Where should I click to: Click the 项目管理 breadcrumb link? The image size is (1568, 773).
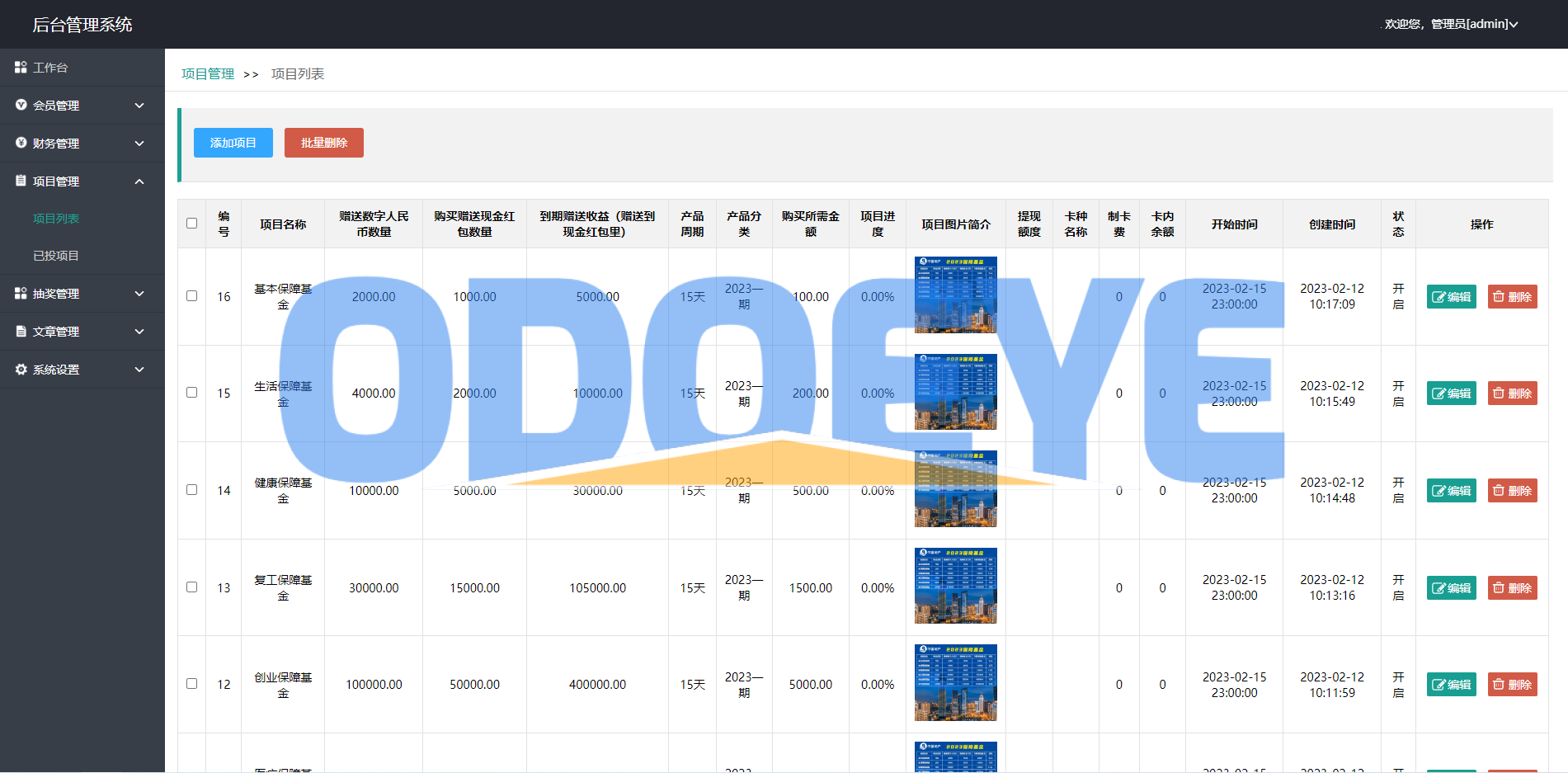coord(208,74)
